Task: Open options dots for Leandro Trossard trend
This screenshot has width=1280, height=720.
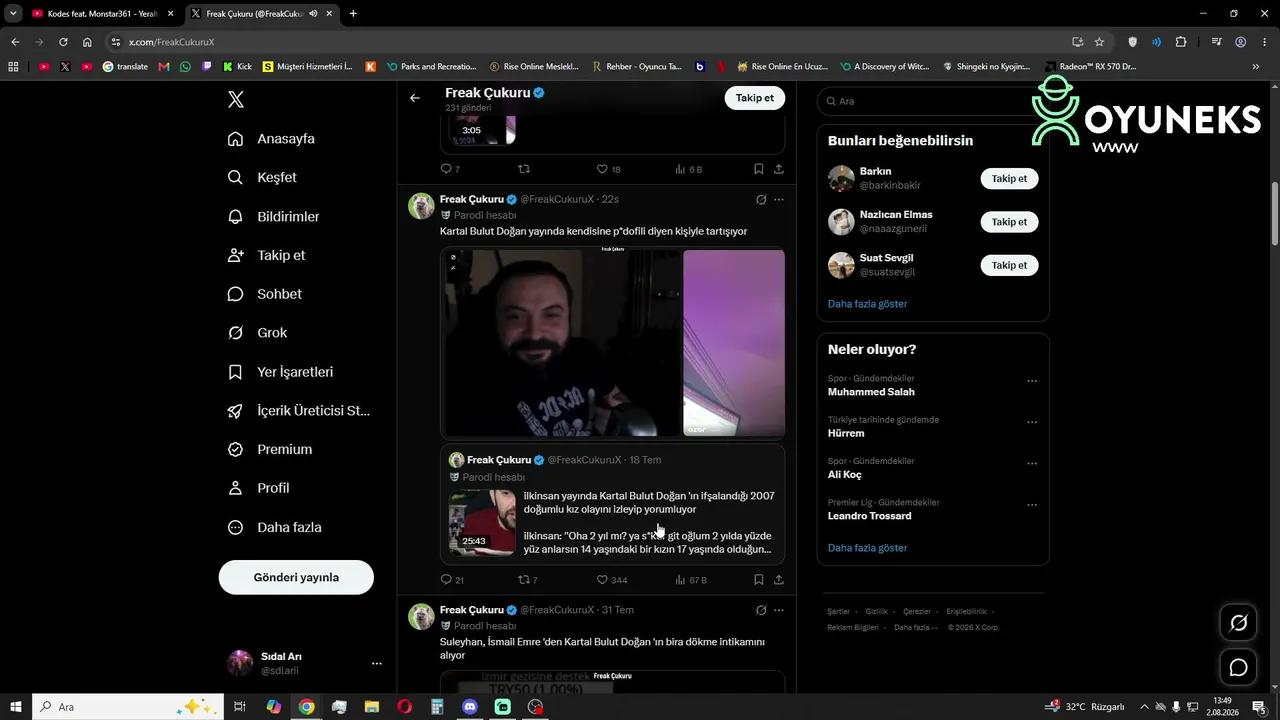Action: pyautogui.click(x=1032, y=505)
